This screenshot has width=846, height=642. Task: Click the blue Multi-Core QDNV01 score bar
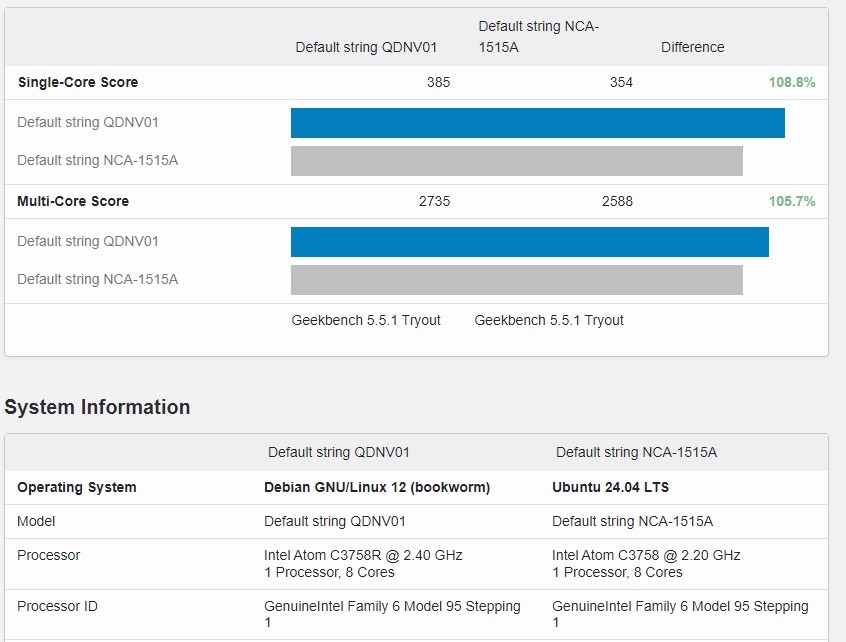coord(529,242)
